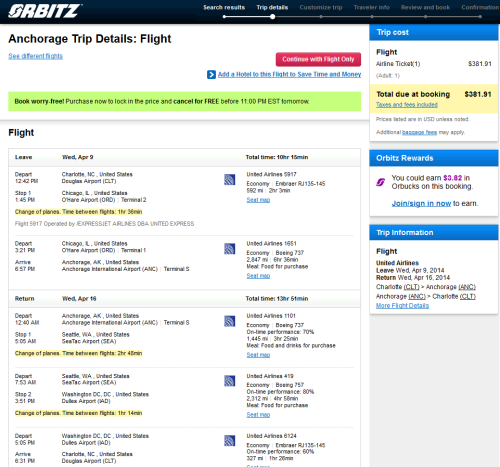Image resolution: width=500 pixels, height=467 pixels.
Task: Go to the Search results step
Action: click(224, 7)
